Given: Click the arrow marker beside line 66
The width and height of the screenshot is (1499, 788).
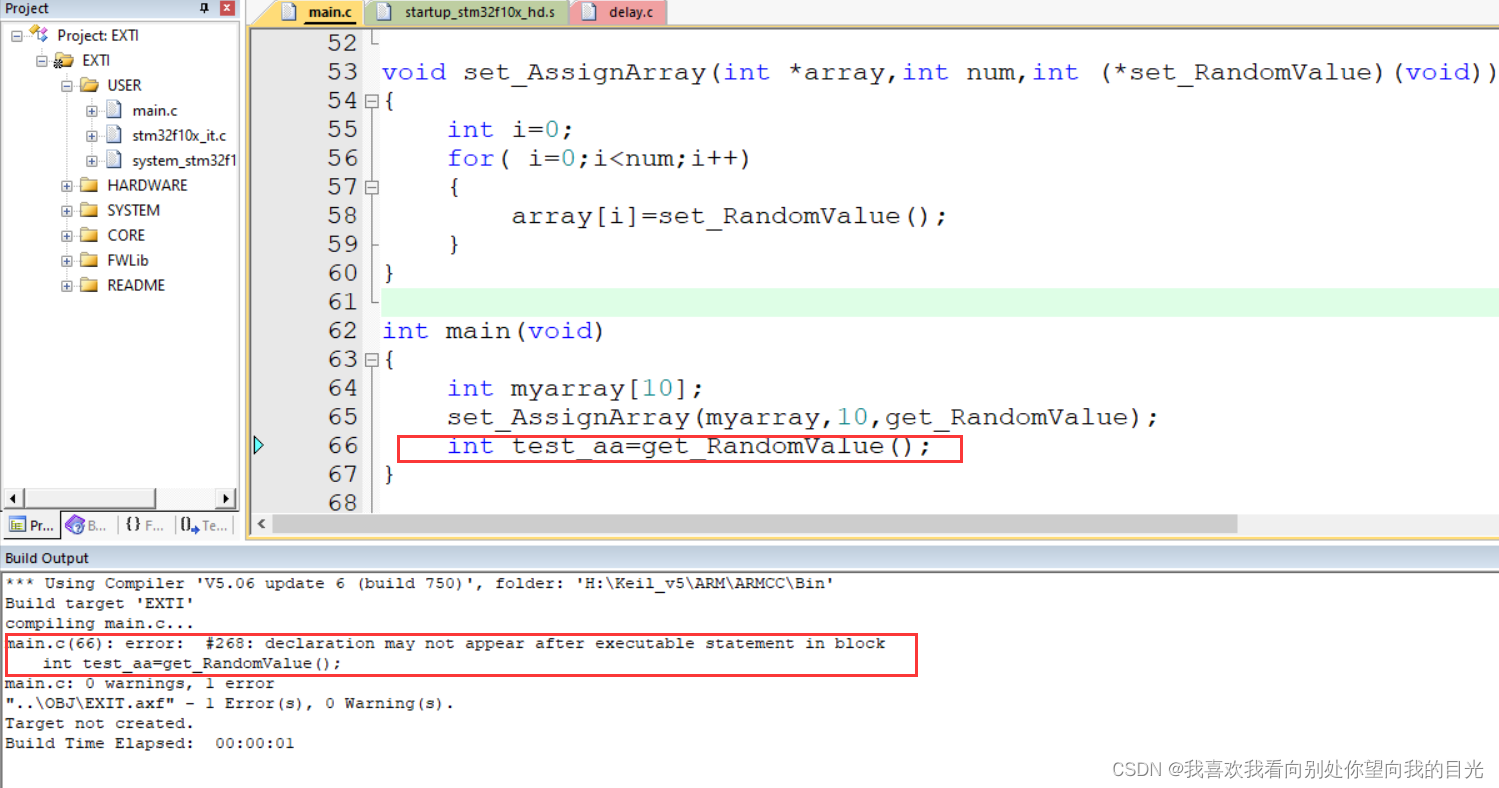Looking at the screenshot, I should tap(258, 446).
